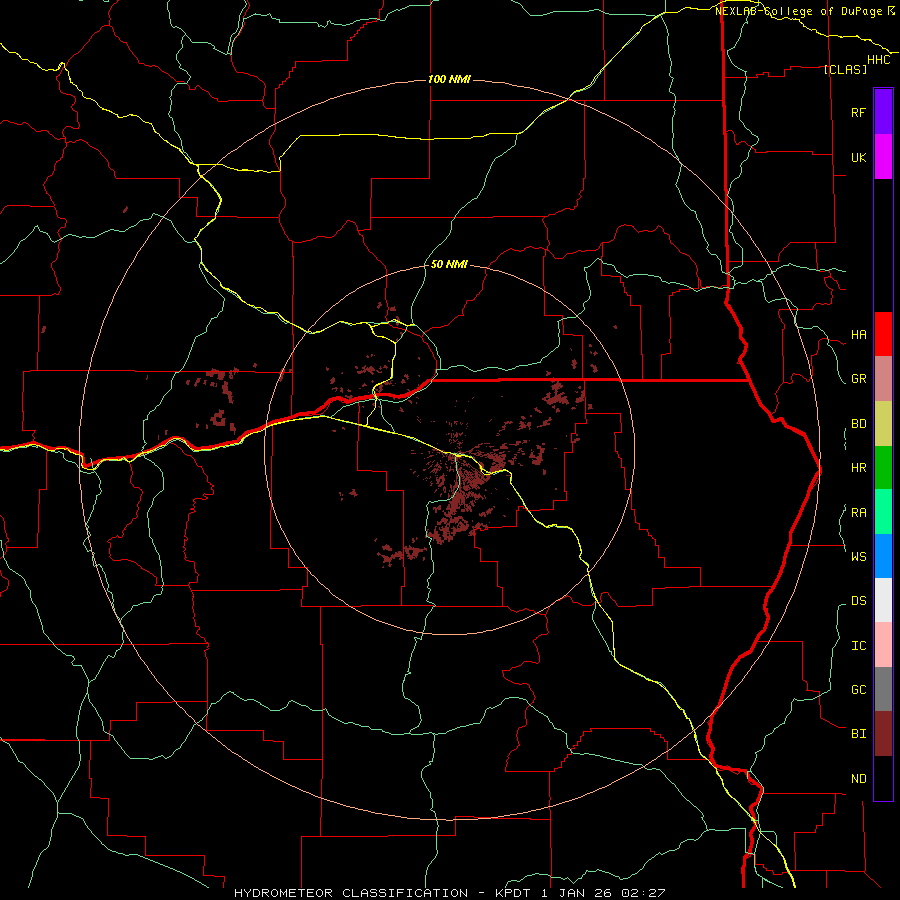Click the IC light-pink legend swatch
This screenshot has width=900, height=900.
[883, 645]
